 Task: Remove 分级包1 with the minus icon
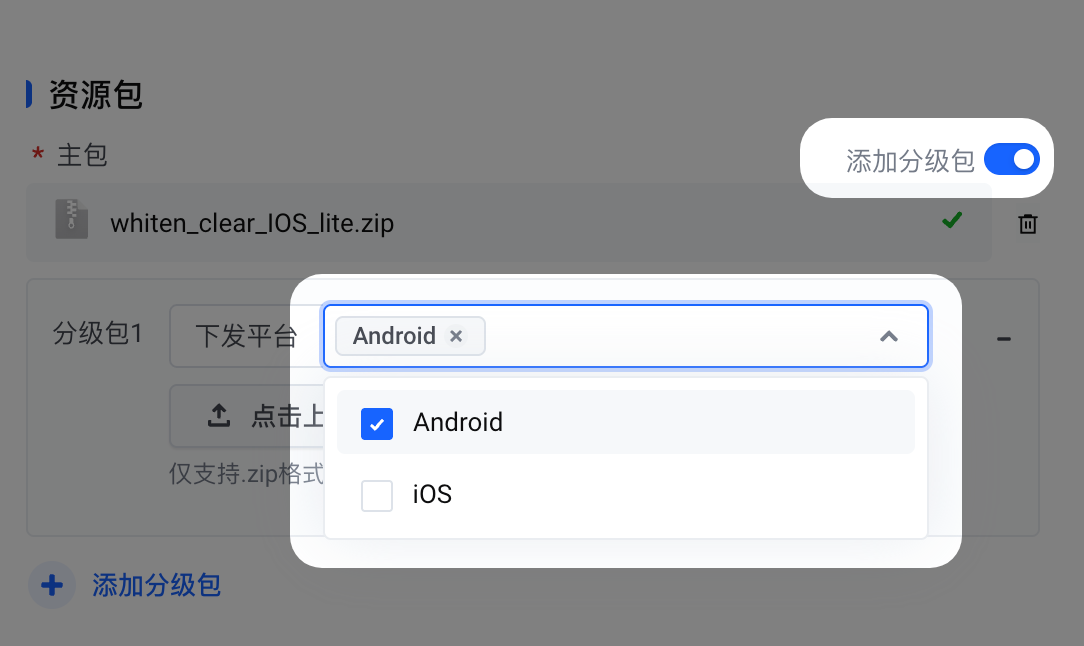pos(1004,339)
